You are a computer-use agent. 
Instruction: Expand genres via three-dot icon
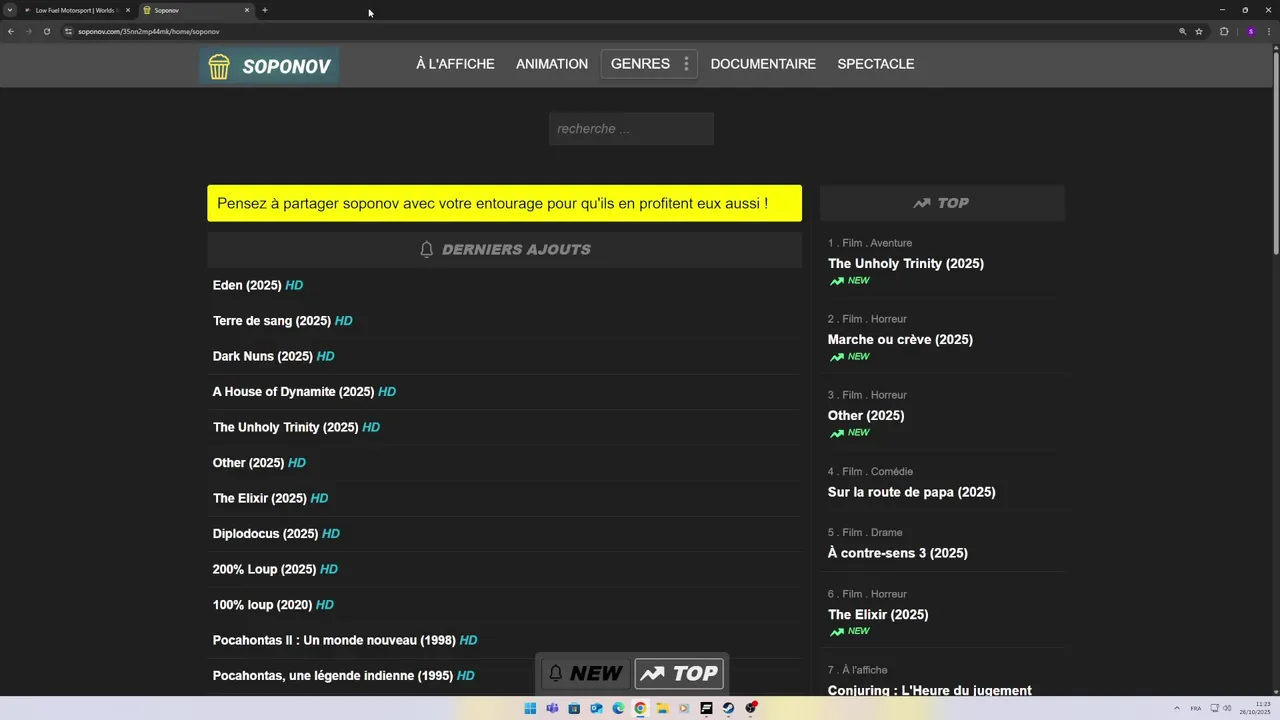click(686, 64)
